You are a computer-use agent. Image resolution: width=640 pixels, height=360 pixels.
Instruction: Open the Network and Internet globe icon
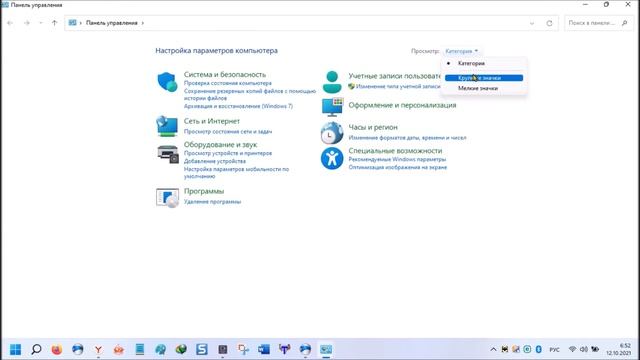(167, 126)
